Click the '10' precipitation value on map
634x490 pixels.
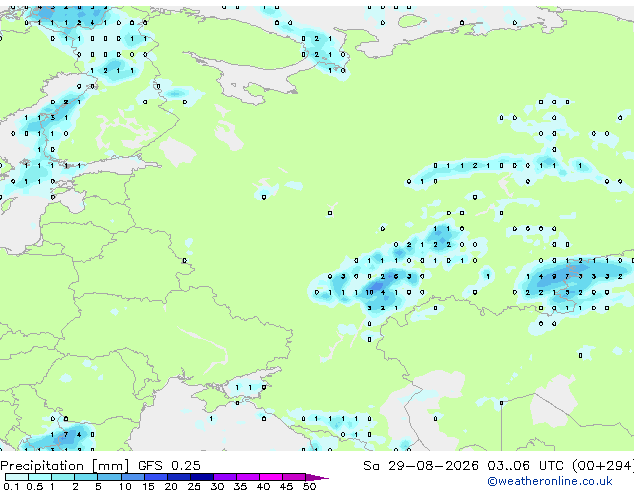[x=370, y=292]
